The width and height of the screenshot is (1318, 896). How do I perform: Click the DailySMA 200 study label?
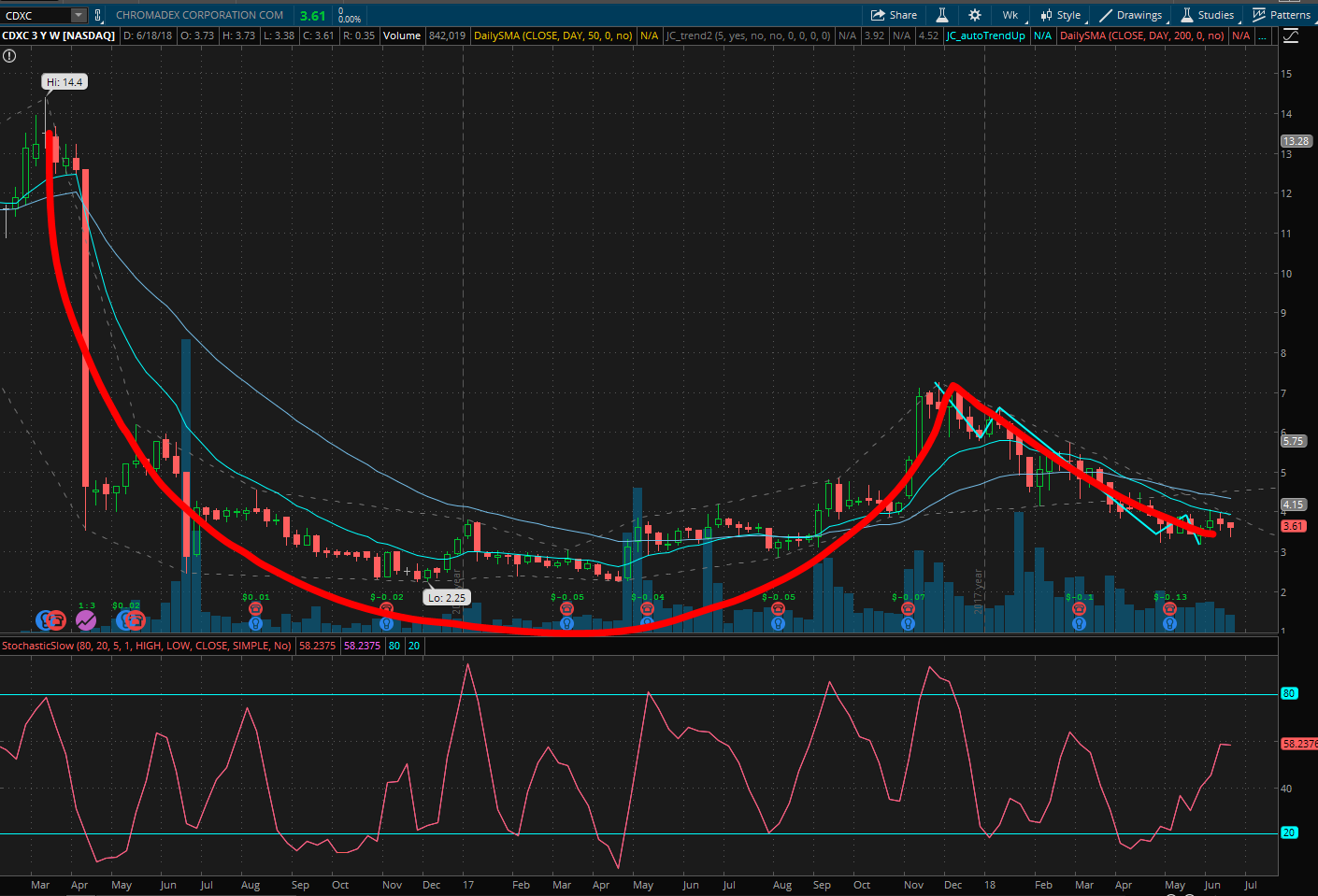(x=1142, y=36)
